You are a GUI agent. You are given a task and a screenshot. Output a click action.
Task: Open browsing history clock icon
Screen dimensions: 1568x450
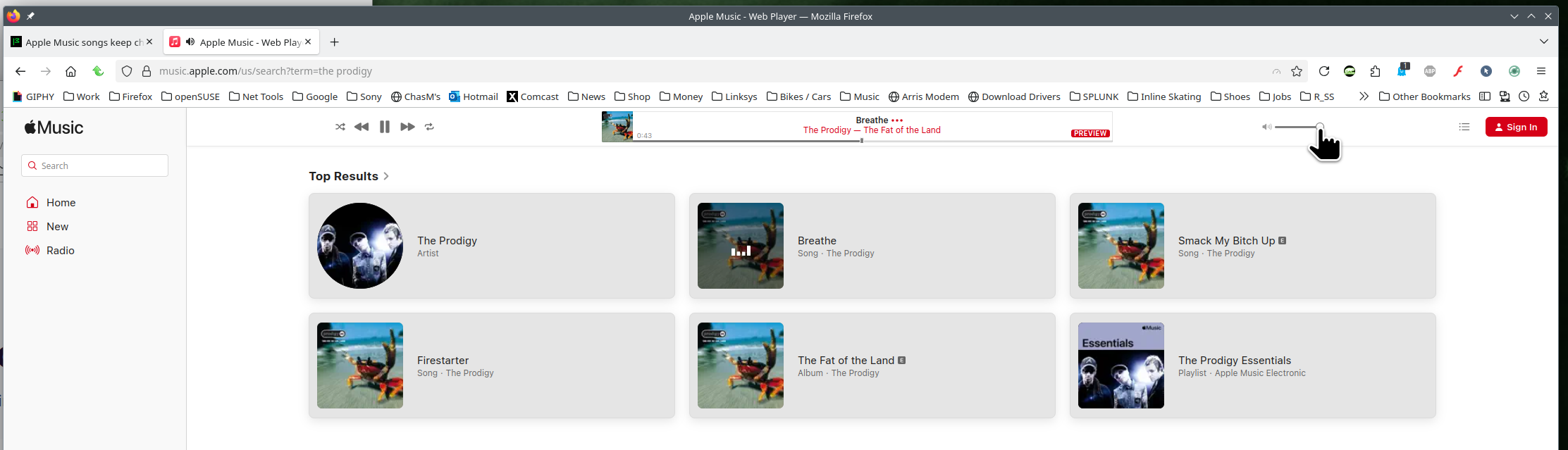(x=1524, y=96)
